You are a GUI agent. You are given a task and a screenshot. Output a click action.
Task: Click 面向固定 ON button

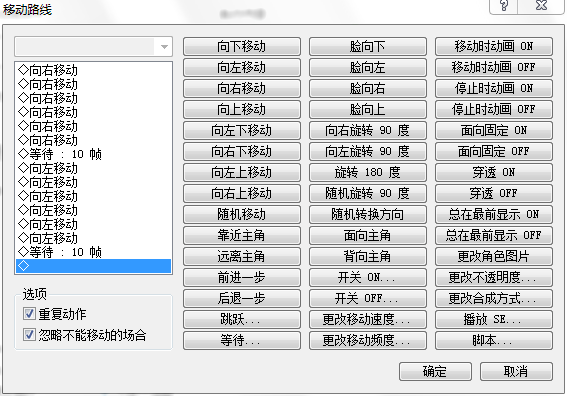click(x=494, y=130)
